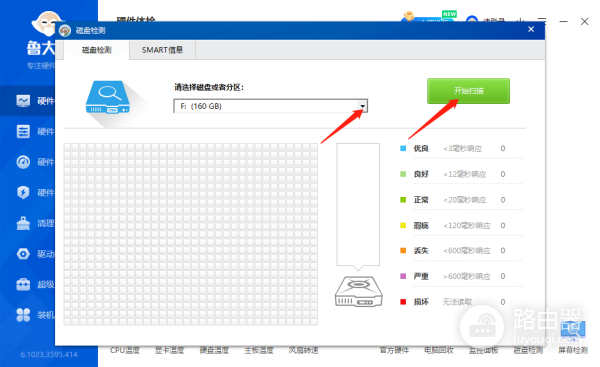Open 磁盘检测 in the main window bottom bar
Image resolution: width=600 pixels, height=367 pixels.
point(528,350)
